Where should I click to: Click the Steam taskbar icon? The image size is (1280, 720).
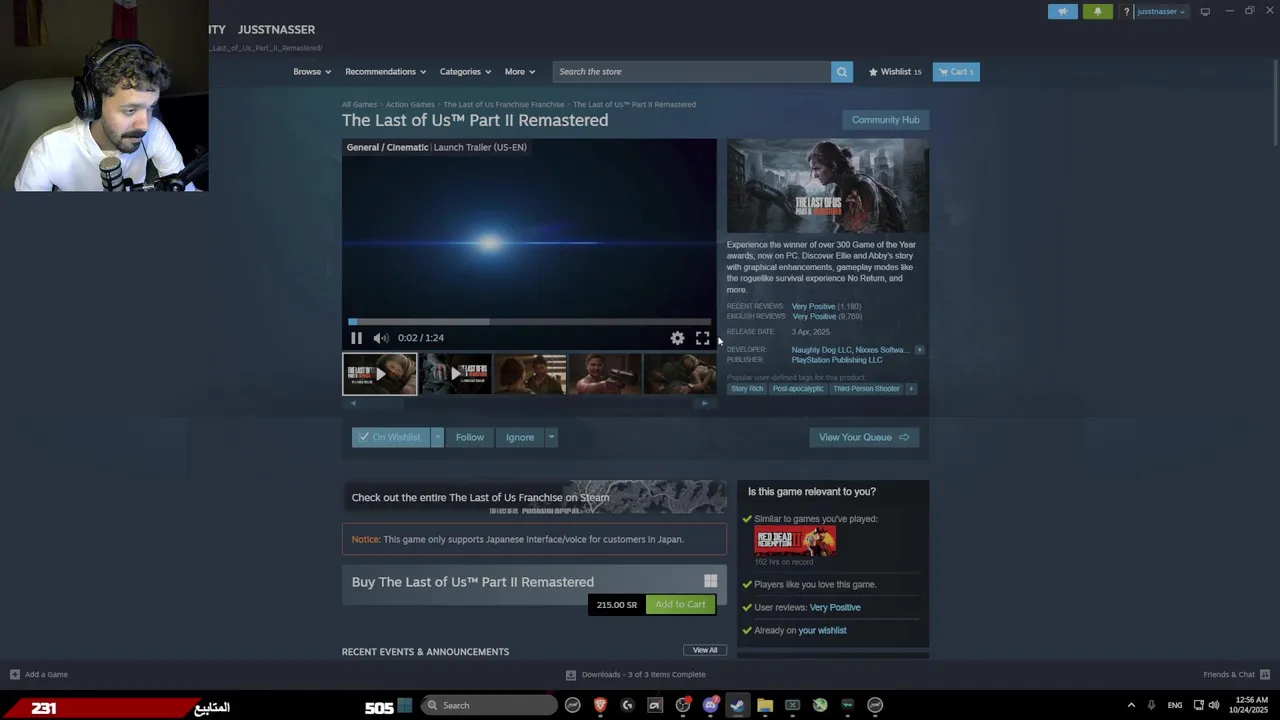[x=737, y=705]
